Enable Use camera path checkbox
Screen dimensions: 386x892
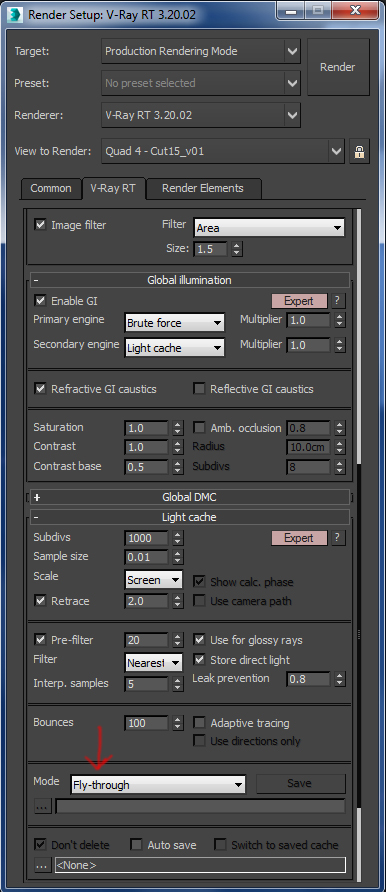(x=199, y=601)
